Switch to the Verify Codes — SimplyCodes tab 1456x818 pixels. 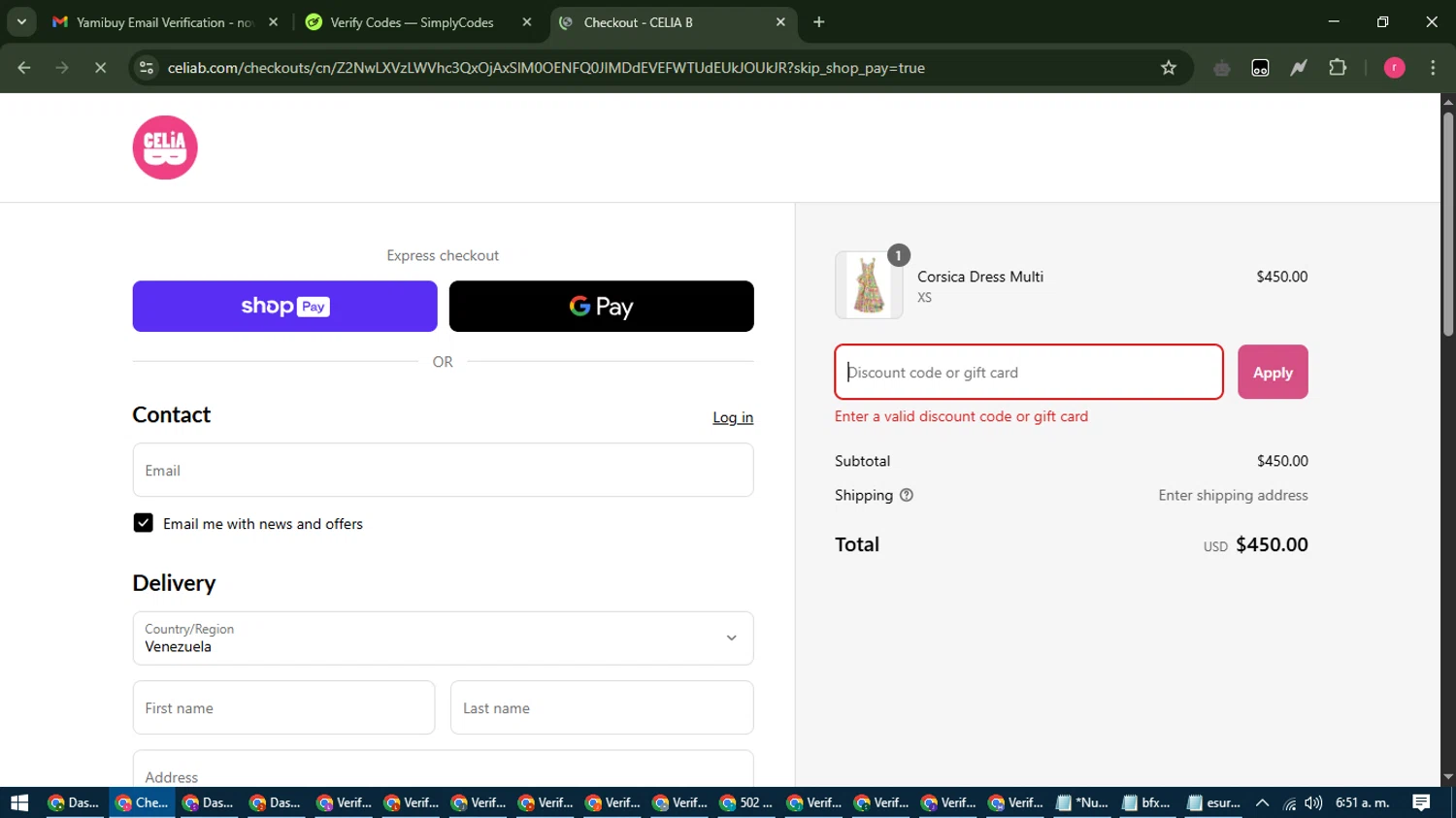pyautogui.click(x=412, y=22)
